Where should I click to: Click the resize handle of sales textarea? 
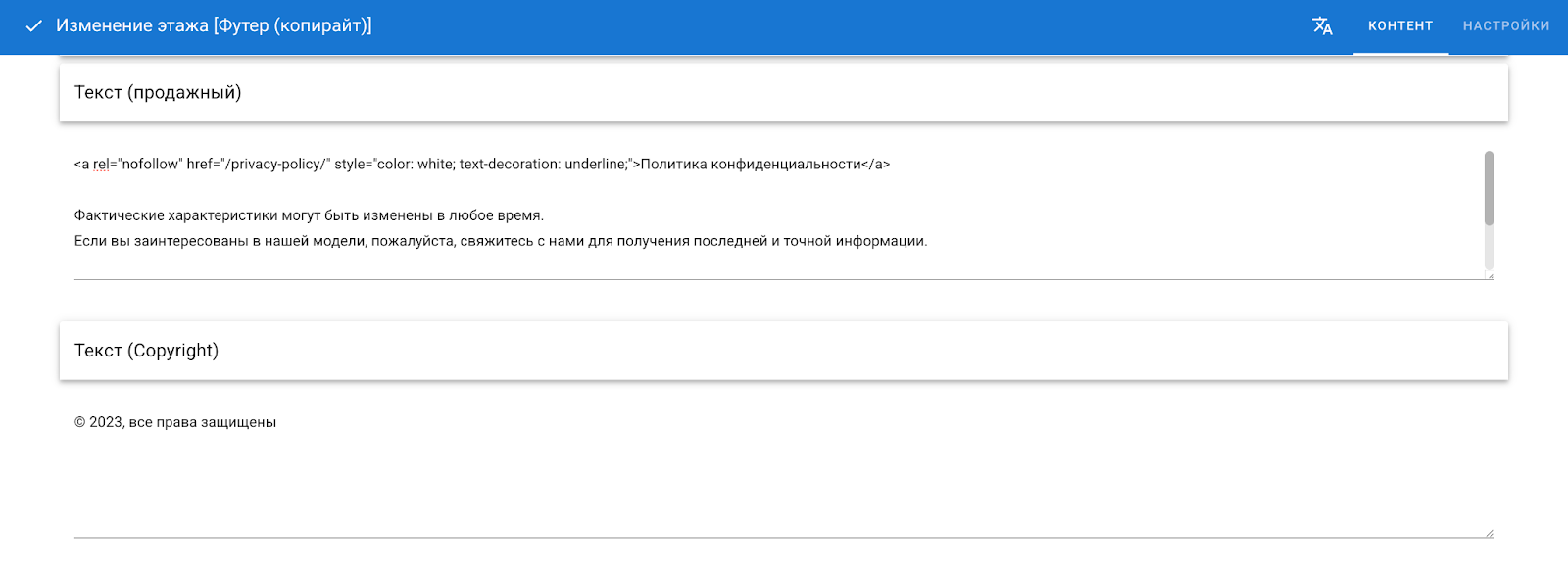1490,276
